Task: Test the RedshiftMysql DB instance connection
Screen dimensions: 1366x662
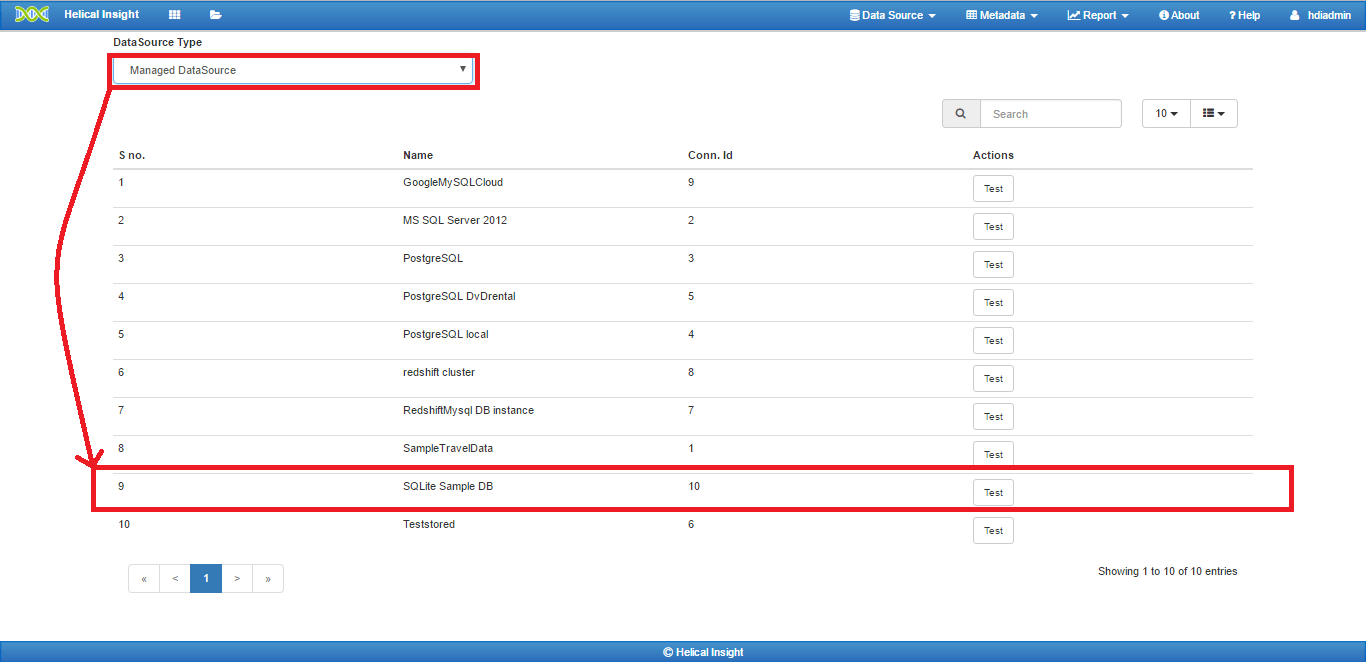Action: click(x=993, y=416)
